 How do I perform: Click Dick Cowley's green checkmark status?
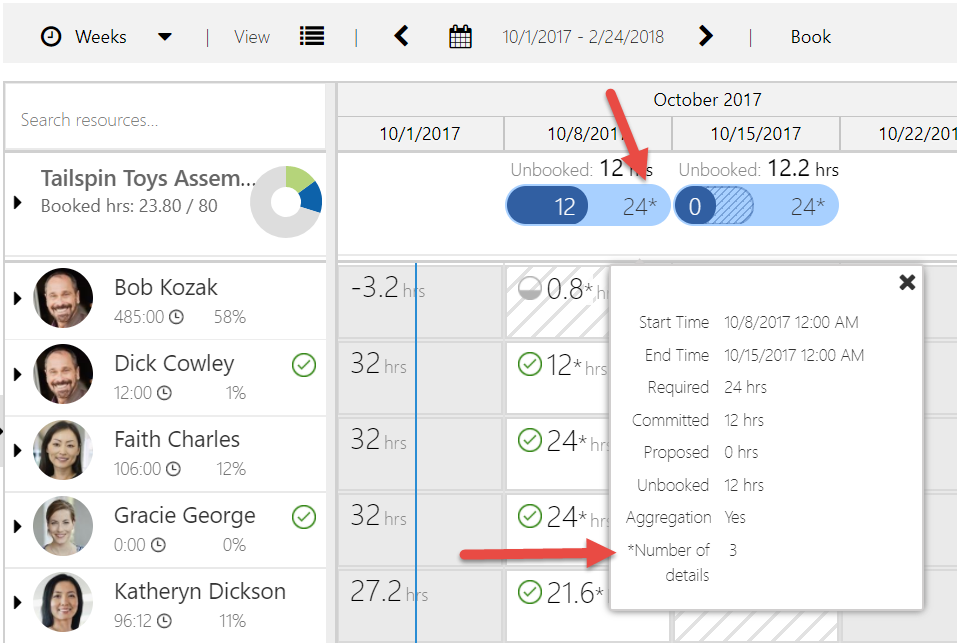point(304,365)
